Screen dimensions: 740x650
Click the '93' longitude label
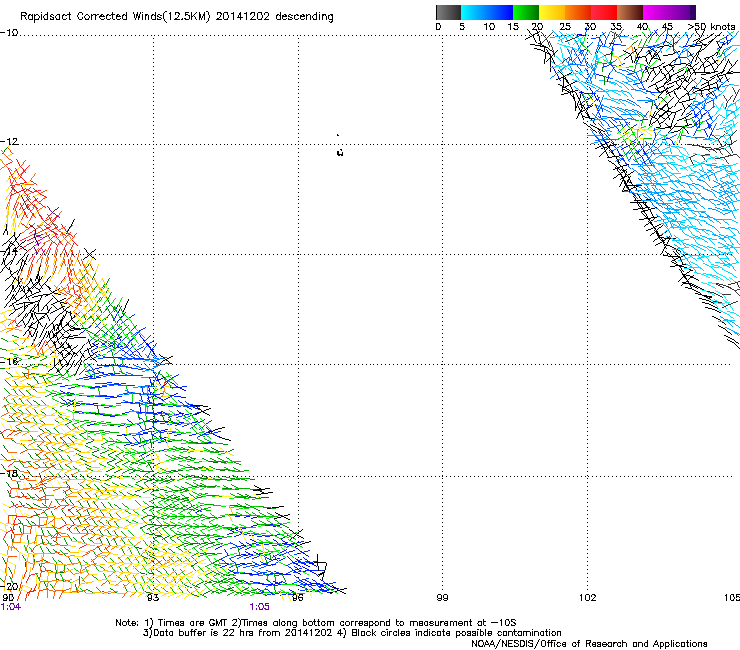[153, 598]
